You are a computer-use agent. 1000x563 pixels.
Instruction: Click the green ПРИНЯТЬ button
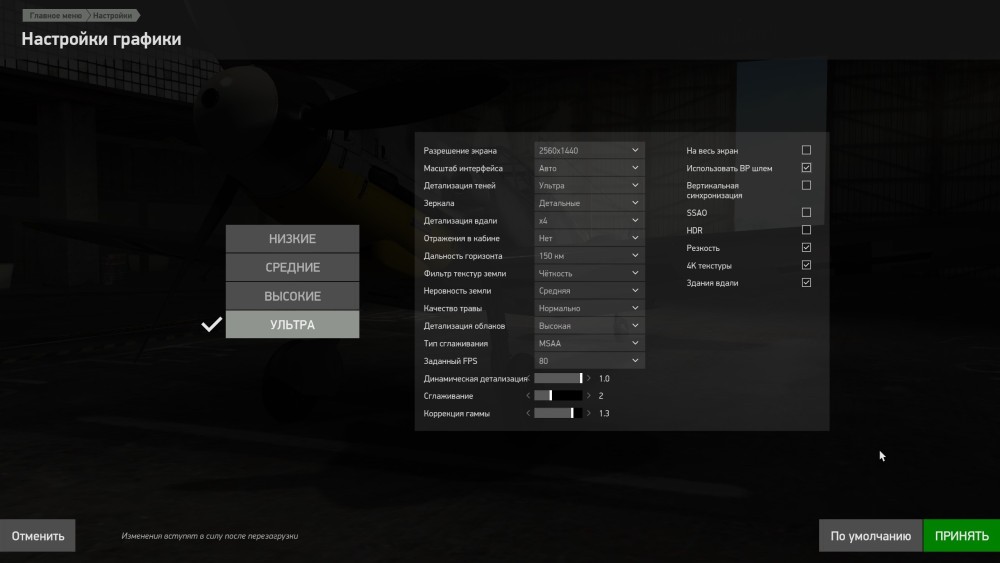coord(962,536)
